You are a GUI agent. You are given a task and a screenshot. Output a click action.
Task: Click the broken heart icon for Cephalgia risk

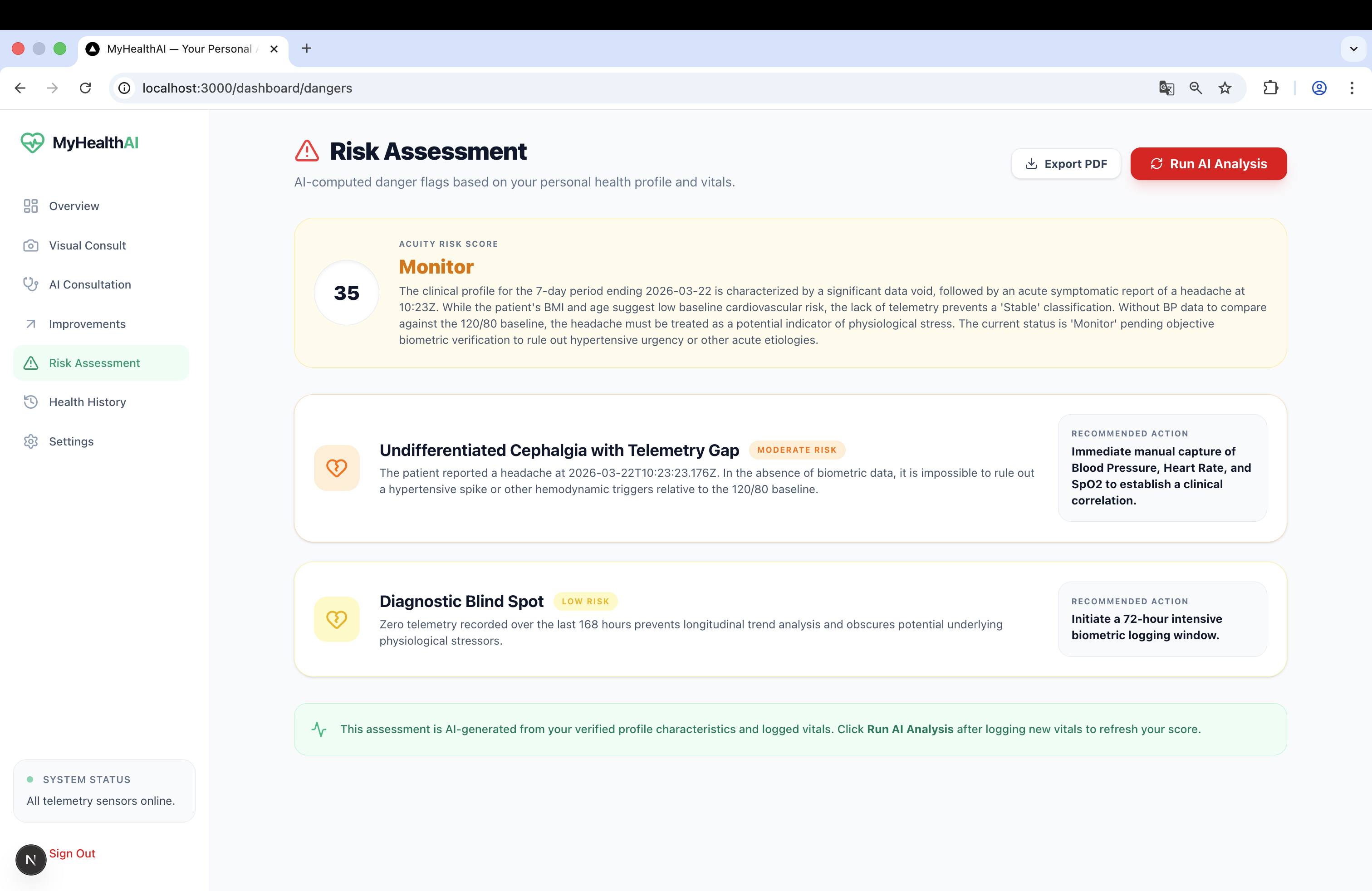click(x=337, y=468)
